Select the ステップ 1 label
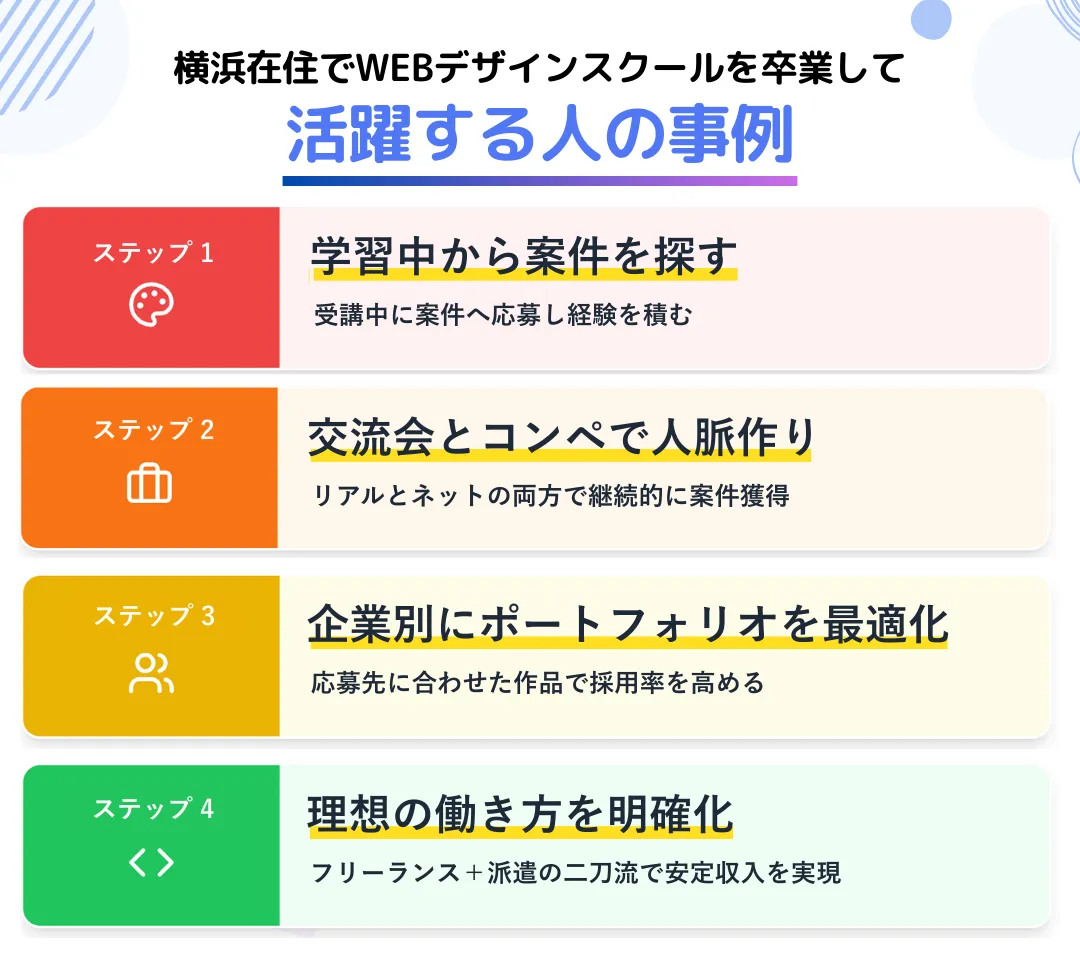Viewport: 1080px width, 965px height. [153, 253]
